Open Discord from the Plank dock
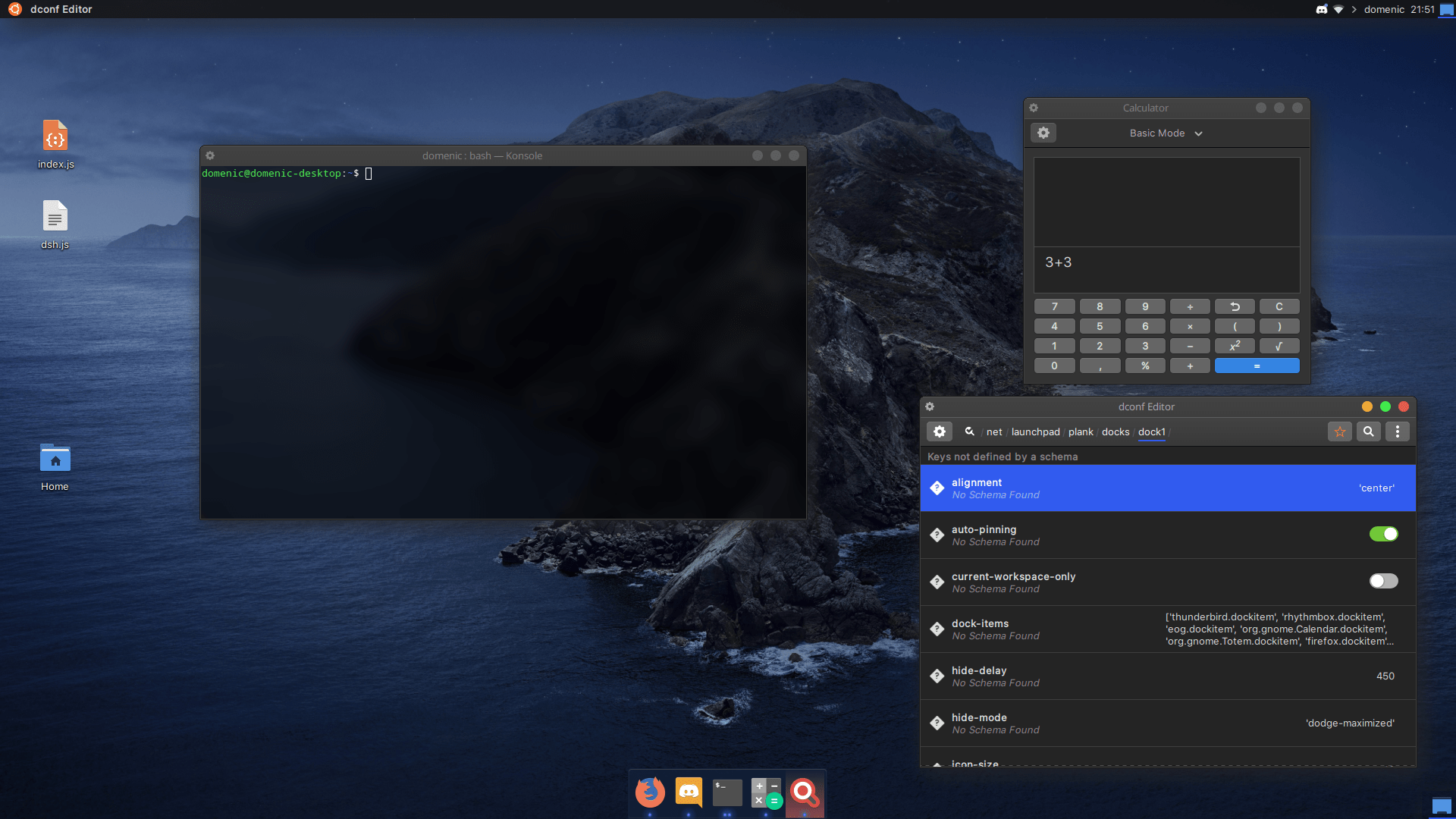The height and width of the screenshot is (819, 1456). tap(689, 792)
